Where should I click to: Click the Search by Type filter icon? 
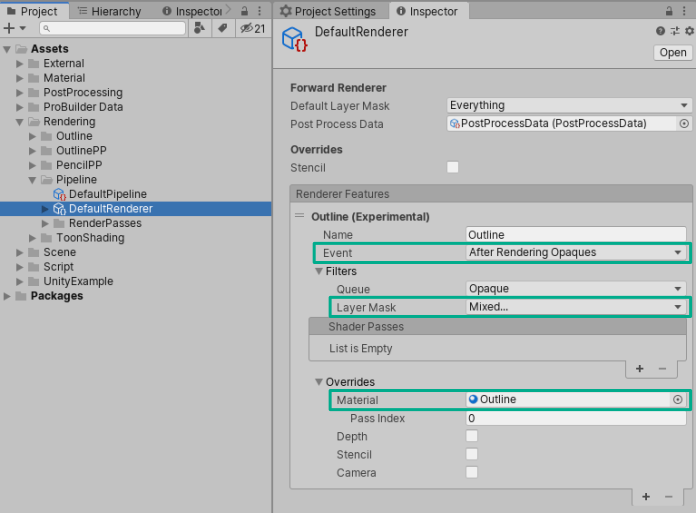click(x=199, y=29)
